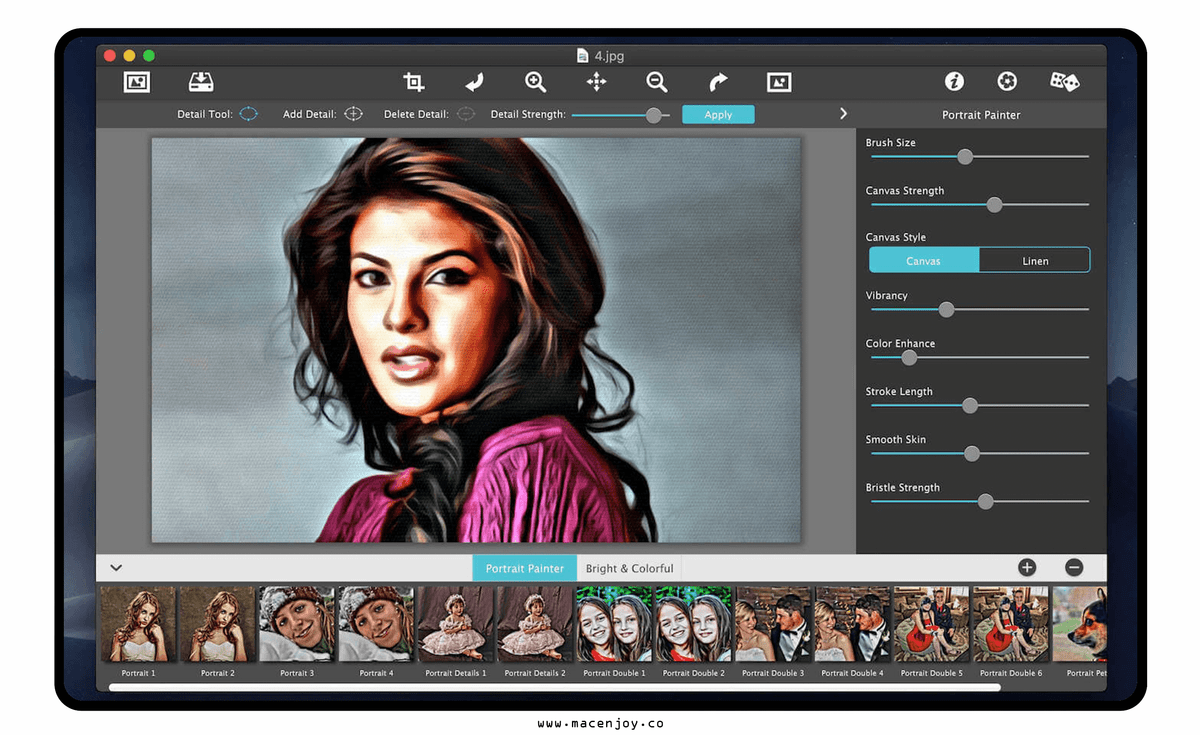Screen dimensions: 1200x735
Task: Click the save image tray icon
Action: [x=202, y=82]
